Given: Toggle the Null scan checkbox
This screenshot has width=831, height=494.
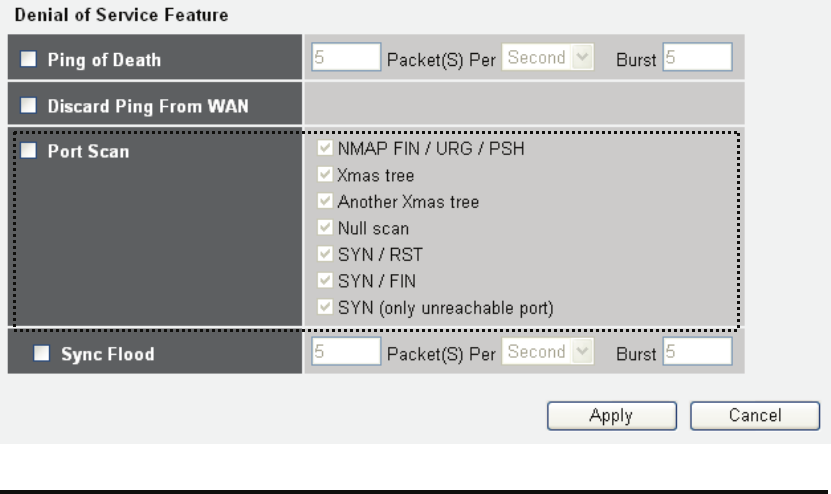Looking at the screenshot, I should coord(321,228).
